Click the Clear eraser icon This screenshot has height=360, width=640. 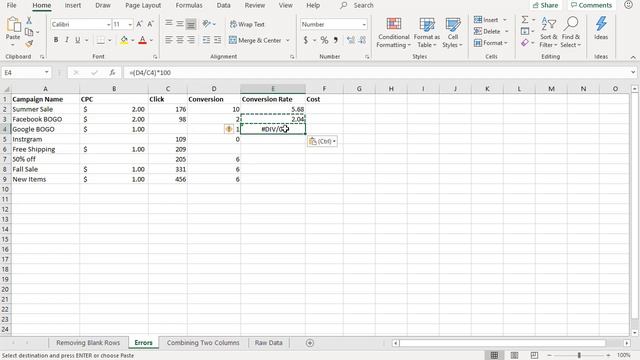pos(525,42)
